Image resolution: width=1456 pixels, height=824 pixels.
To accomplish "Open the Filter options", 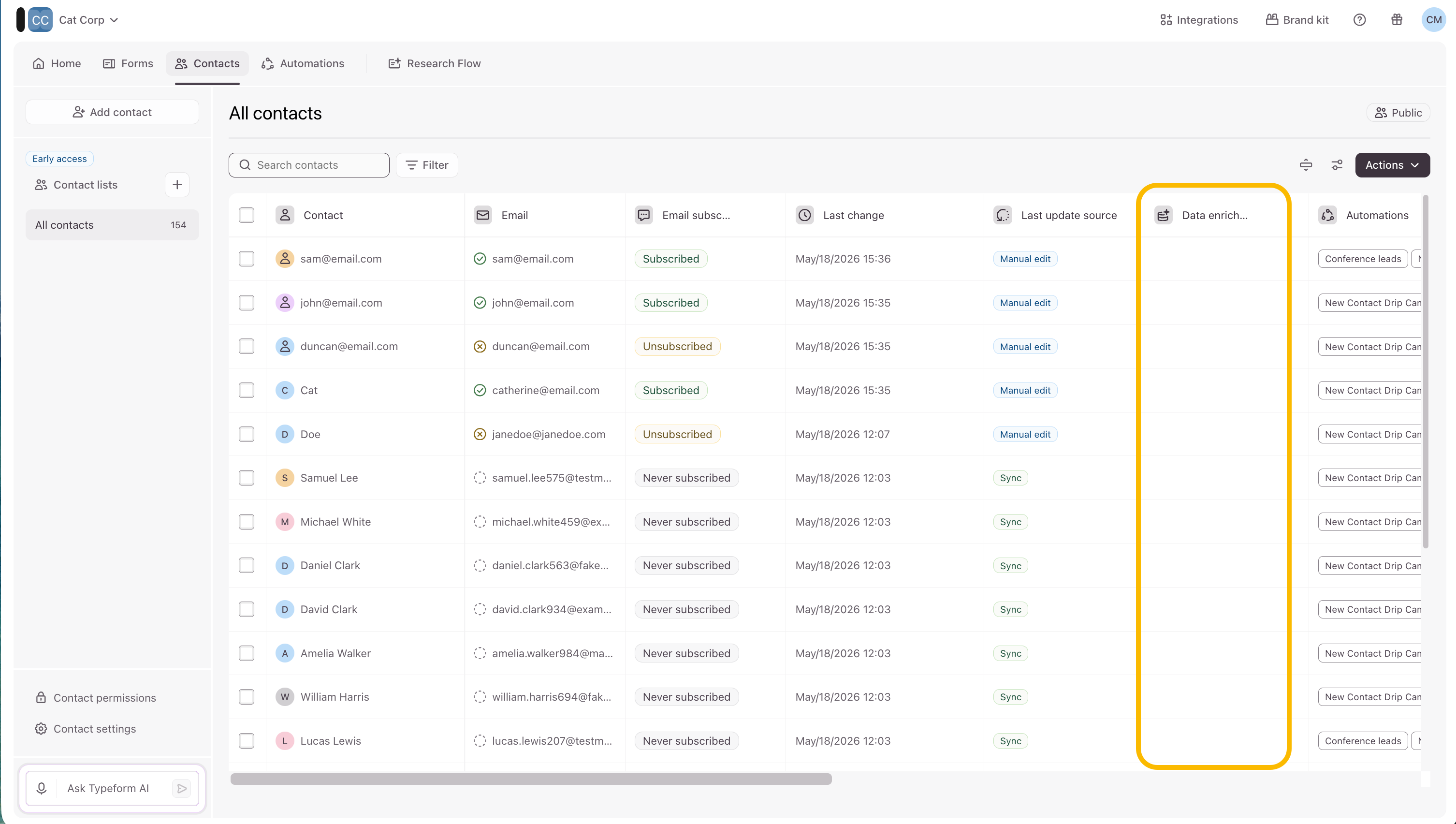I will click(x=427, y=165).
